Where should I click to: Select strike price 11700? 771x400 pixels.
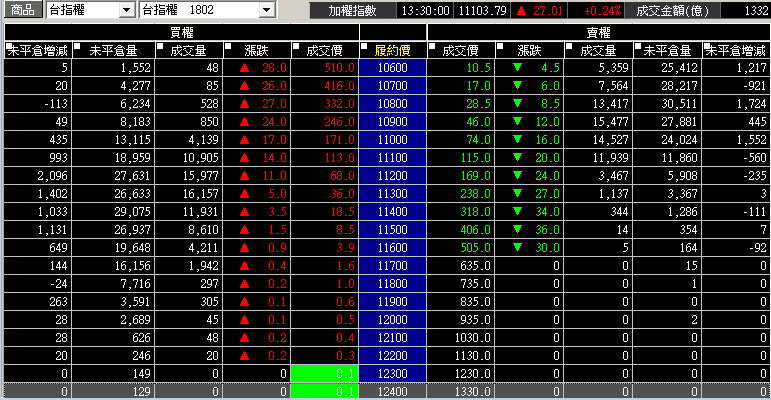pyautogui.click(x=392, y=266)
